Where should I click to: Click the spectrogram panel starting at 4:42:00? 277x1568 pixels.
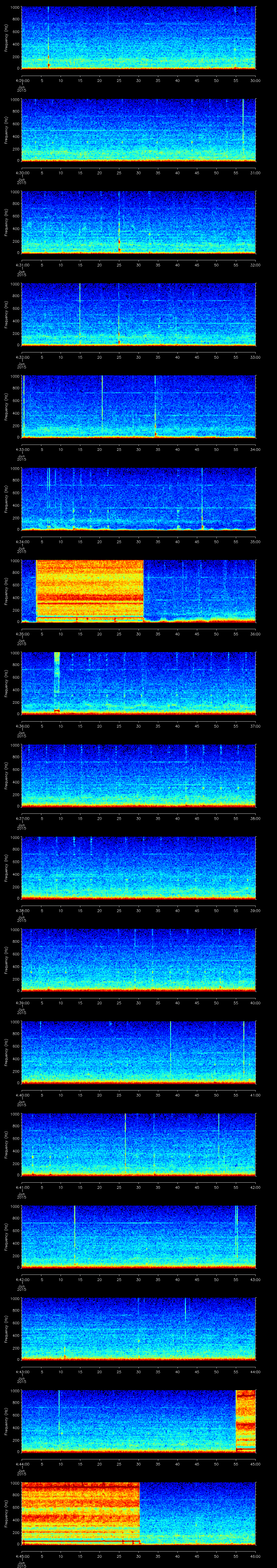[x=139, y=1237]
